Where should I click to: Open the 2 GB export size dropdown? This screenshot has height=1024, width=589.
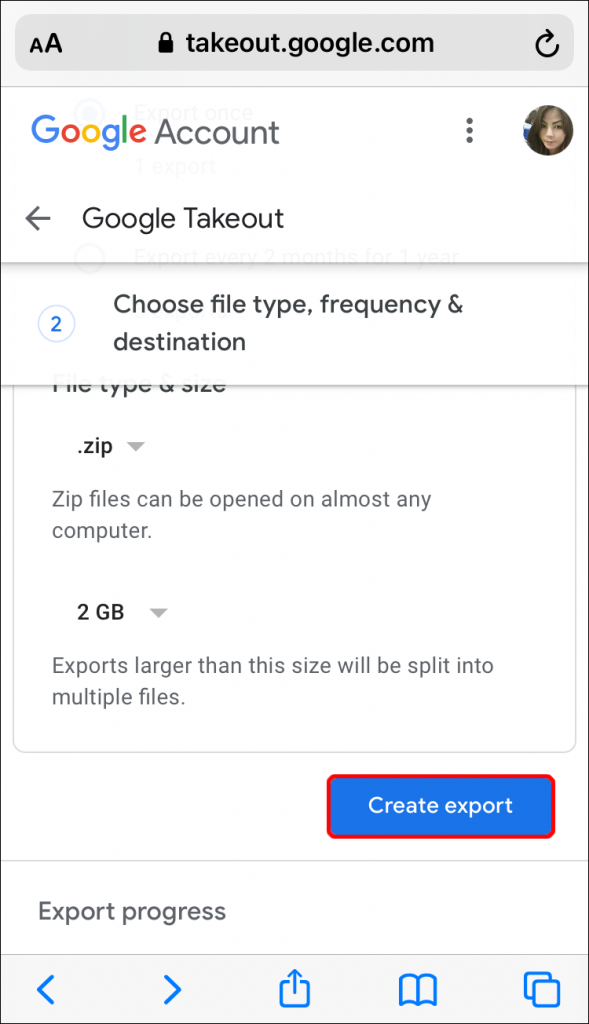tap(120, 612)
